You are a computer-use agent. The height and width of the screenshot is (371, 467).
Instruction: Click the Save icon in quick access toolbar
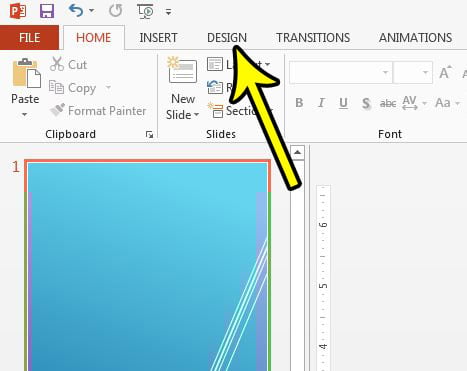pos(47,11)
